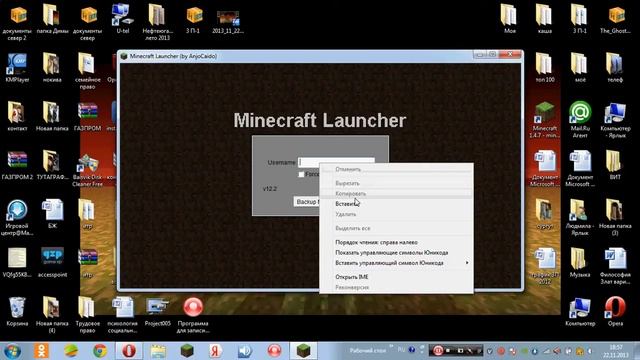
Task: Open the The_Ghost archive icon
Action: coord(615,19)
